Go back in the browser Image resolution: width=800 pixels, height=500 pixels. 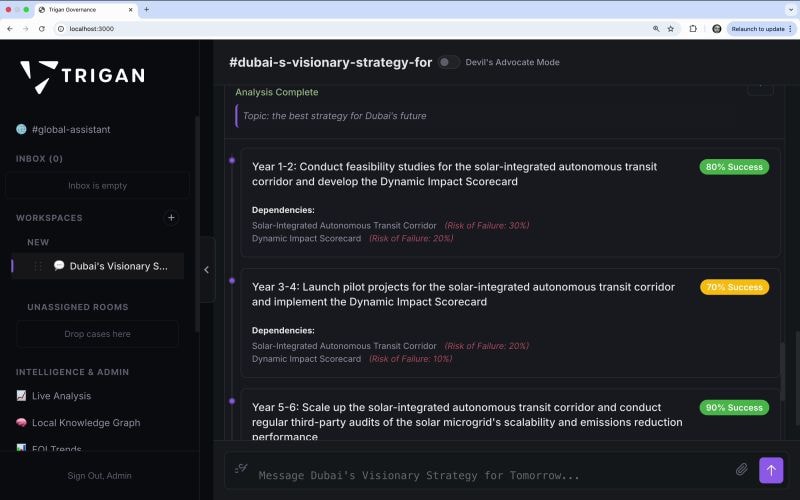click(x=10, y=29)
